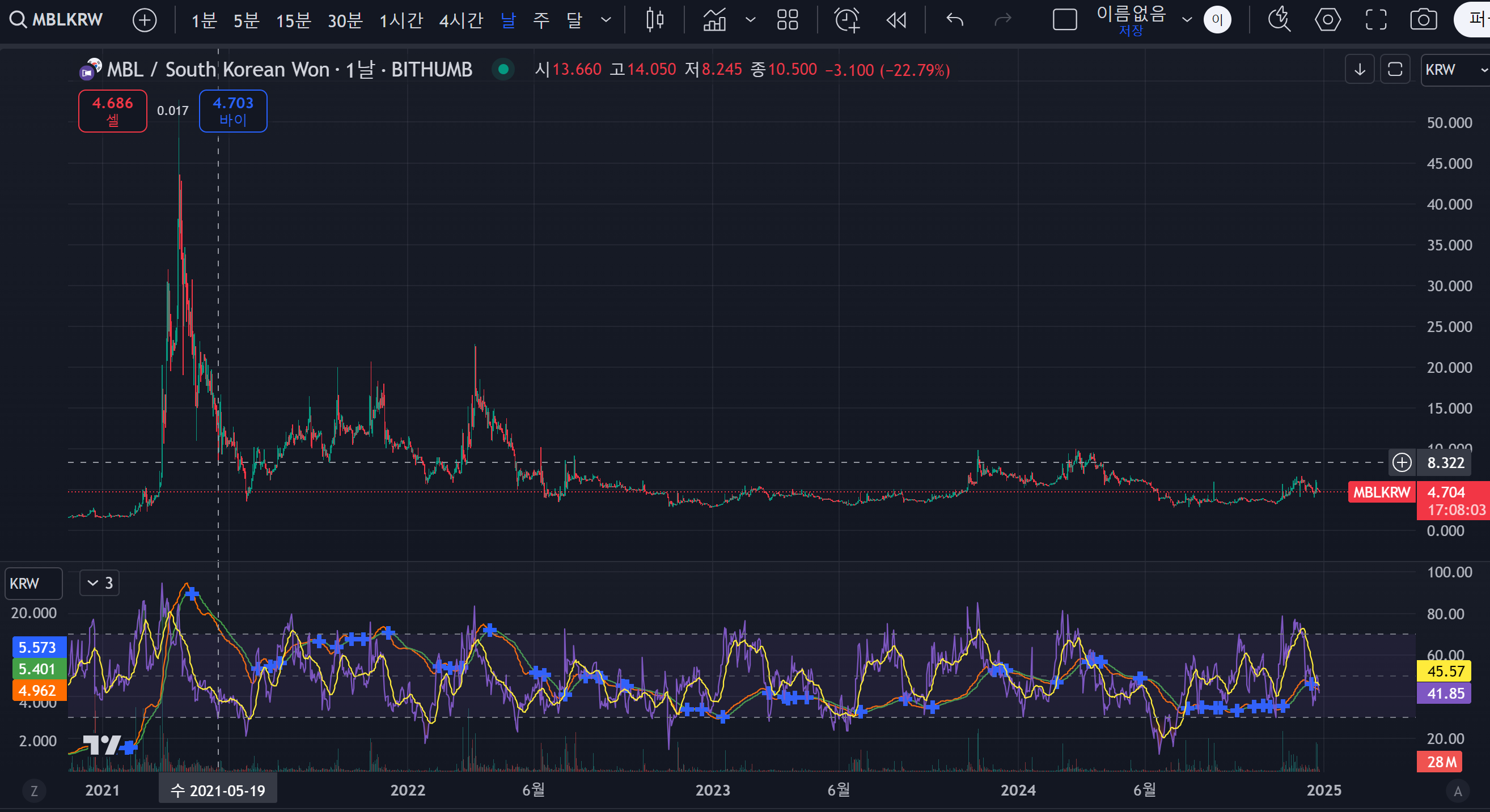Click the TradingView logo watermark link
The width and height of the screenshot is (1490, 812).
102,745
